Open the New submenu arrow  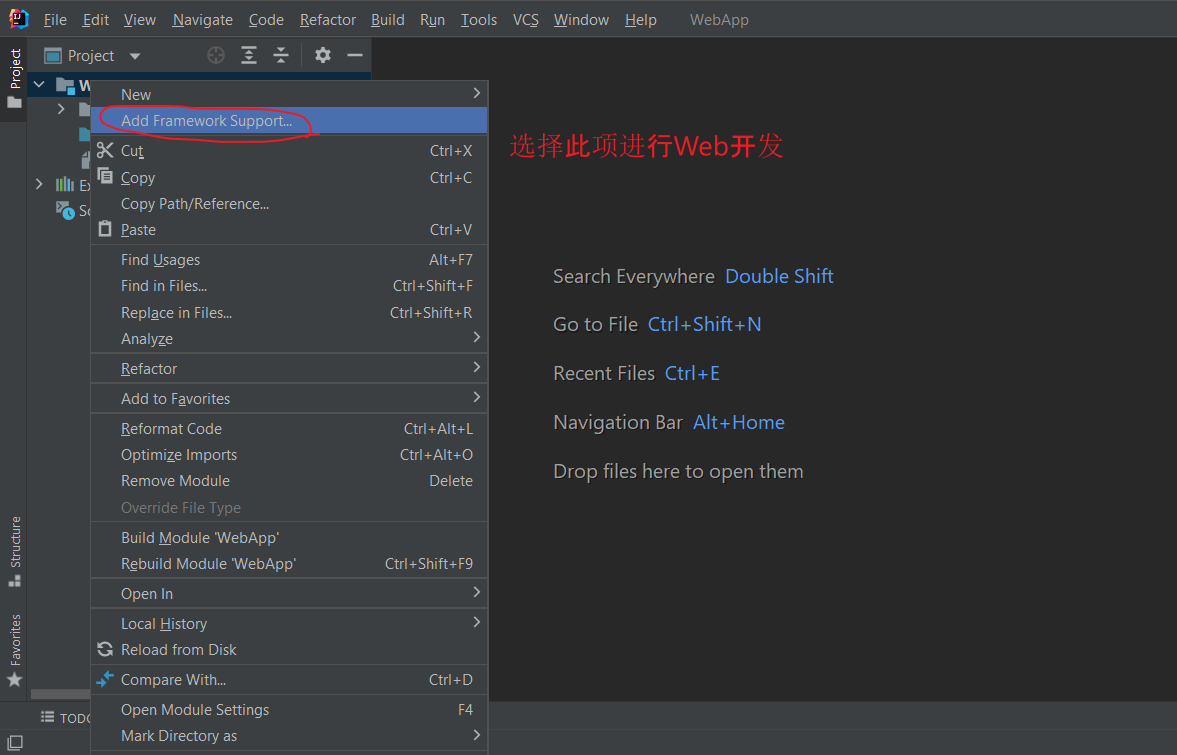click(x=477, y=93)
